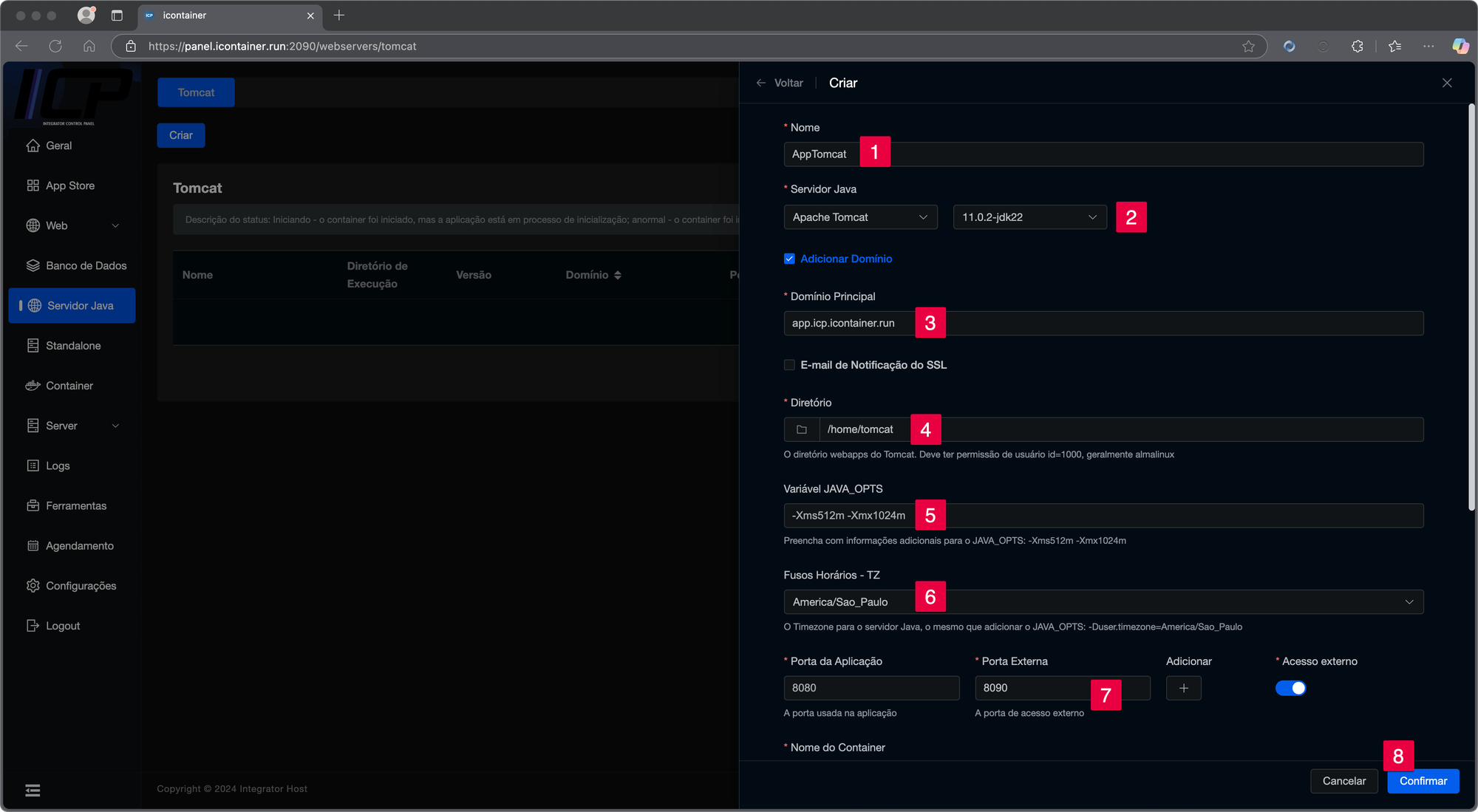This screenshot has height=812, width=1478.
Task: Click the Domínio Principal input field
Action: point(1103,323)
